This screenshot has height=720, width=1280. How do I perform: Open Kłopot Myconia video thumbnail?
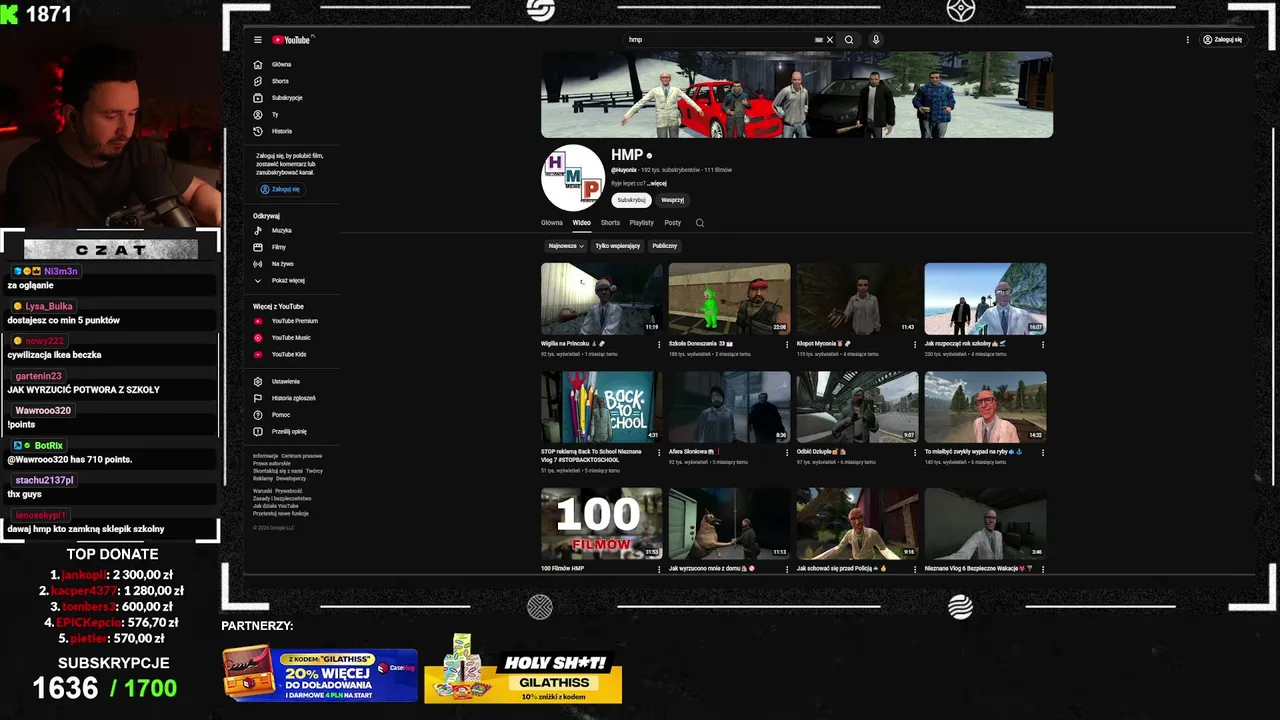(x=857, y=298)
